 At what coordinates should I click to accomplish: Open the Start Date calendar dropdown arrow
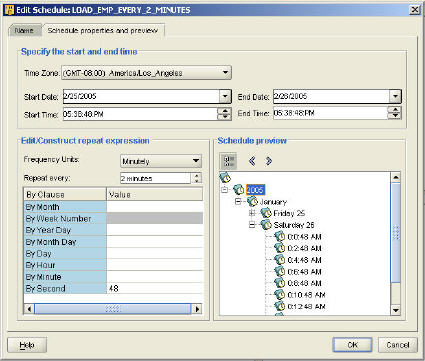coord(225,96)
